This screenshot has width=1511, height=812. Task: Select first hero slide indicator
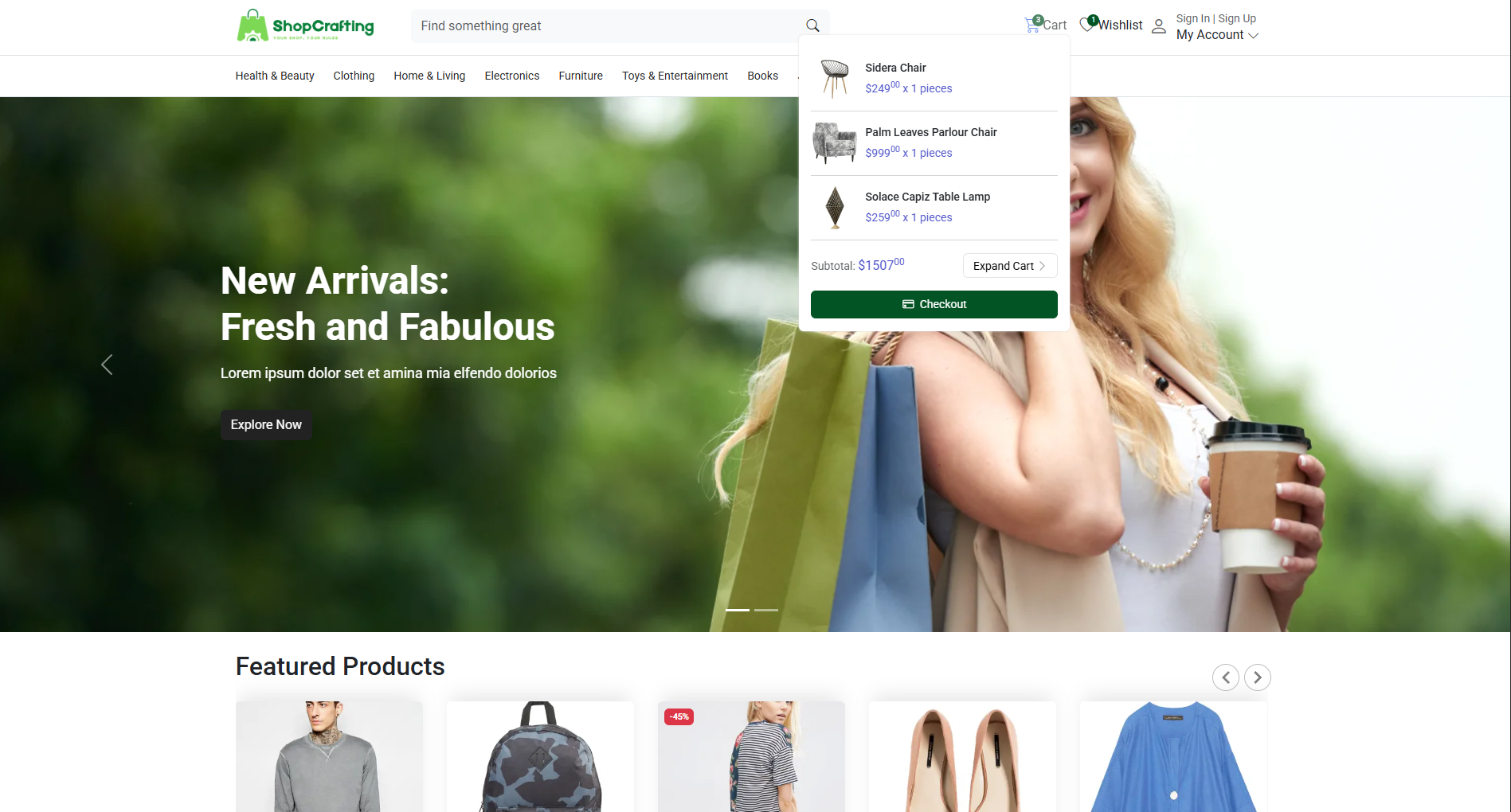tap(737, 610)
